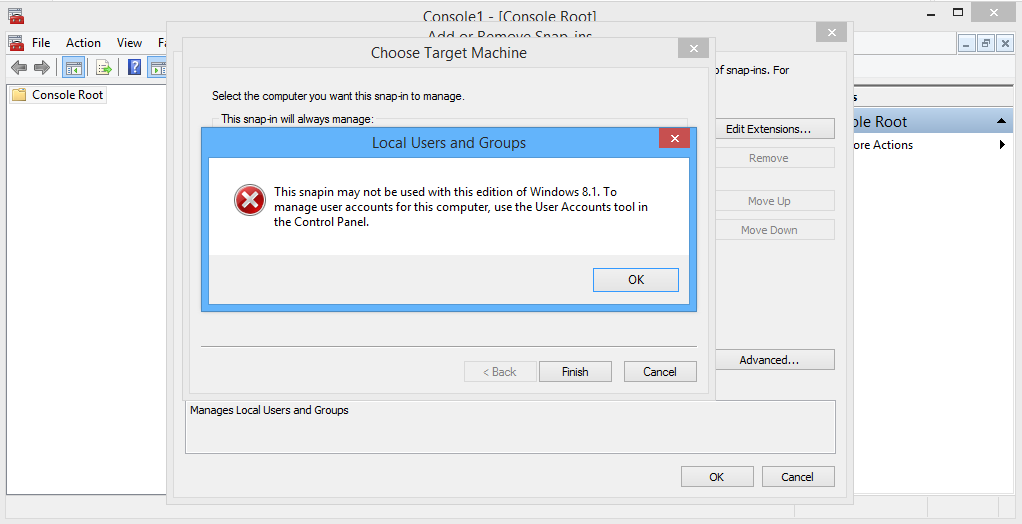
Task: Click the Advanced... button
Action: (x=769, y=360)
